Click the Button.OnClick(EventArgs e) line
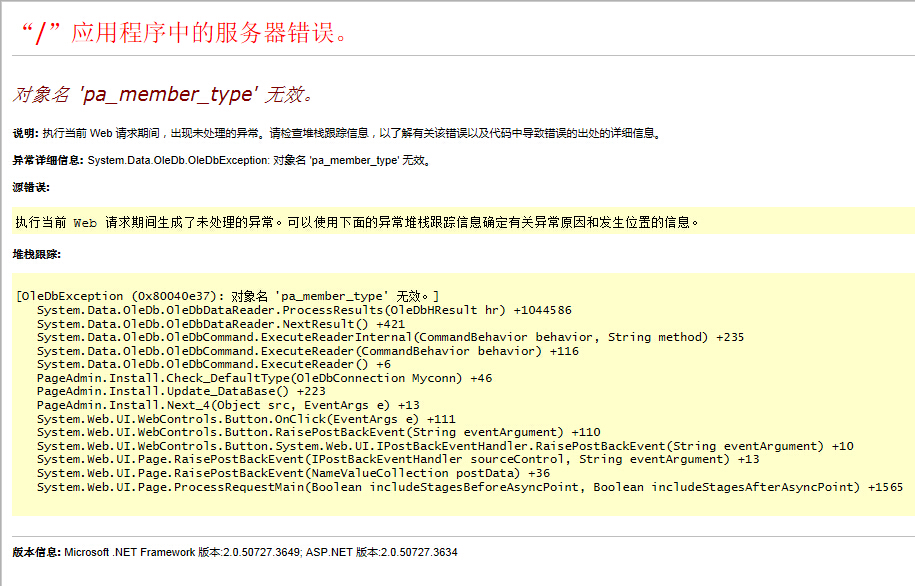915x586 pixels. pos(246,419)
